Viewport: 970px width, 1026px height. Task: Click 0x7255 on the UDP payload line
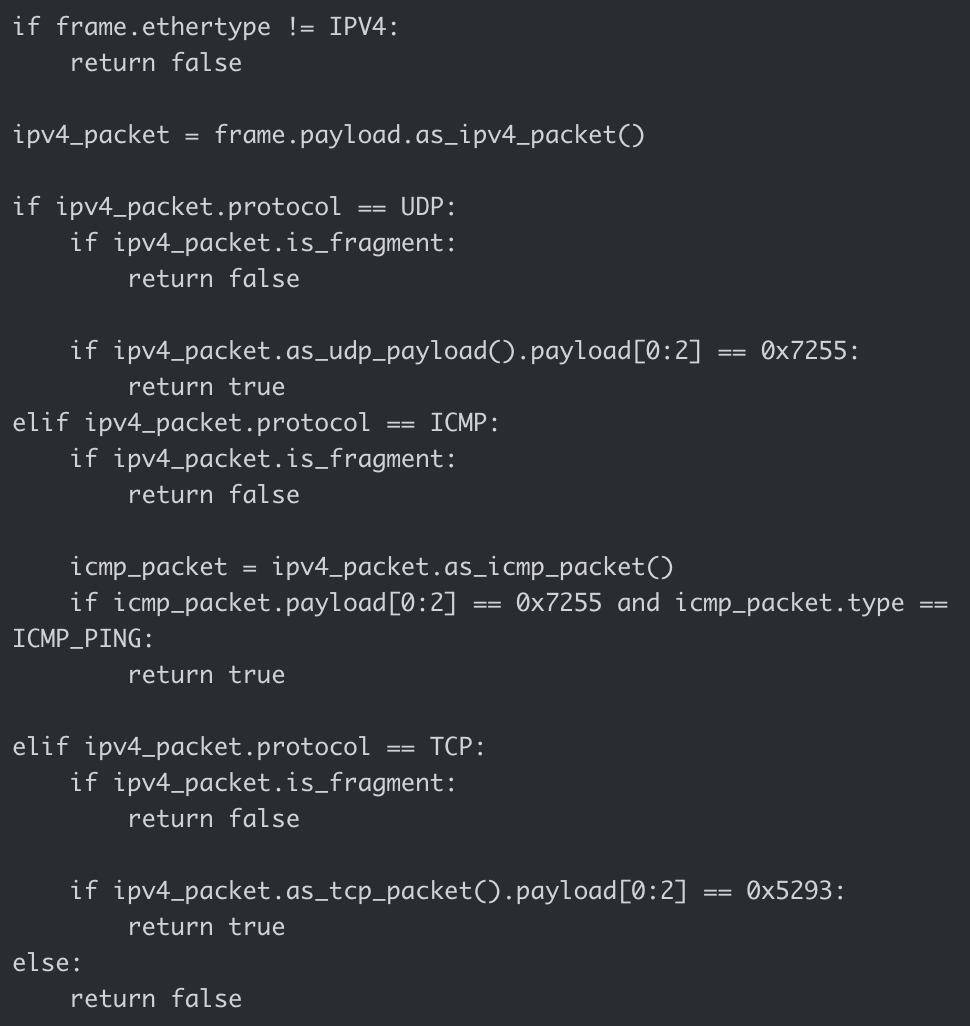(x=803, y=350)
